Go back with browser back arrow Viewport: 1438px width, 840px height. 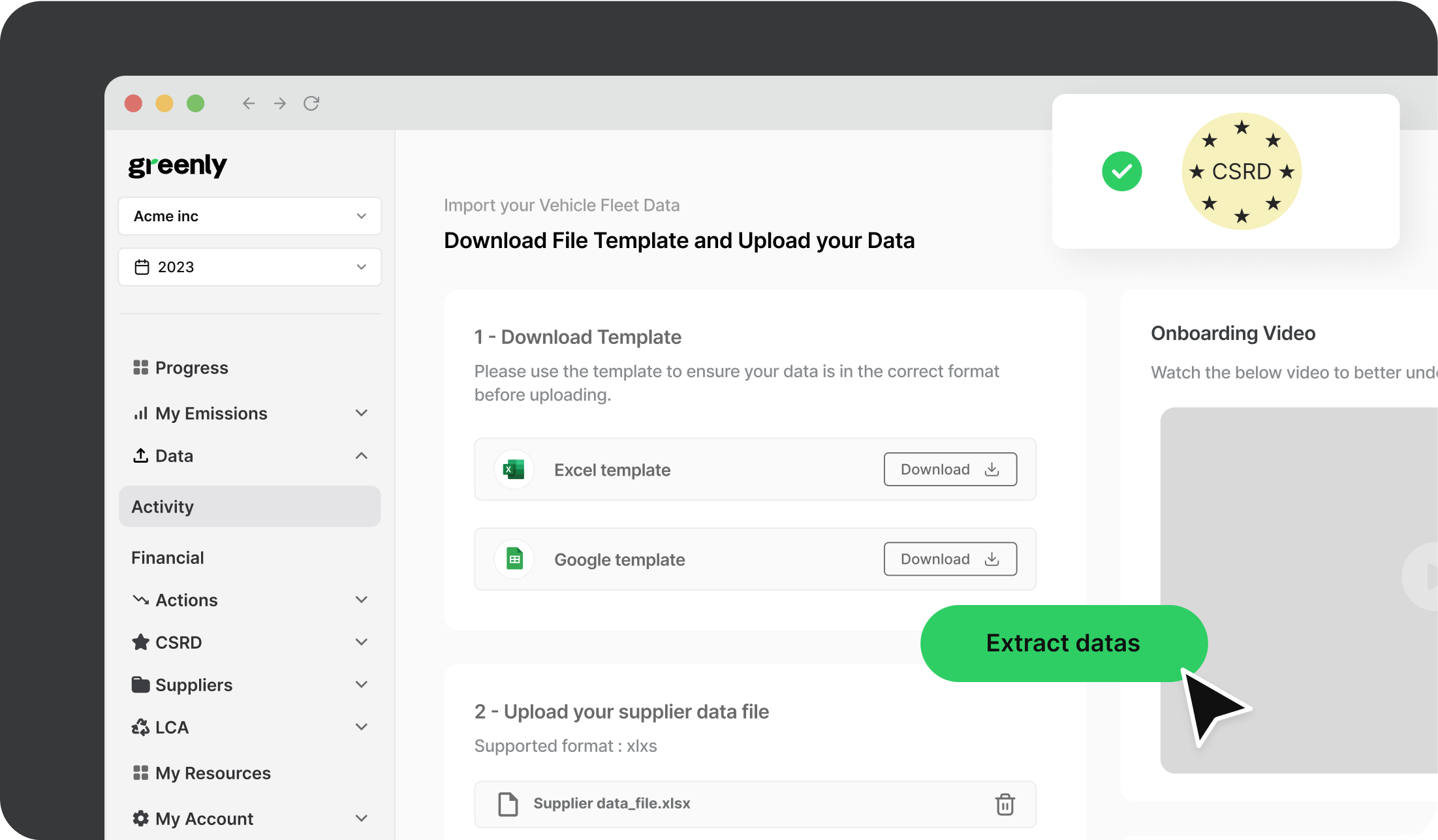click(249, 103)
